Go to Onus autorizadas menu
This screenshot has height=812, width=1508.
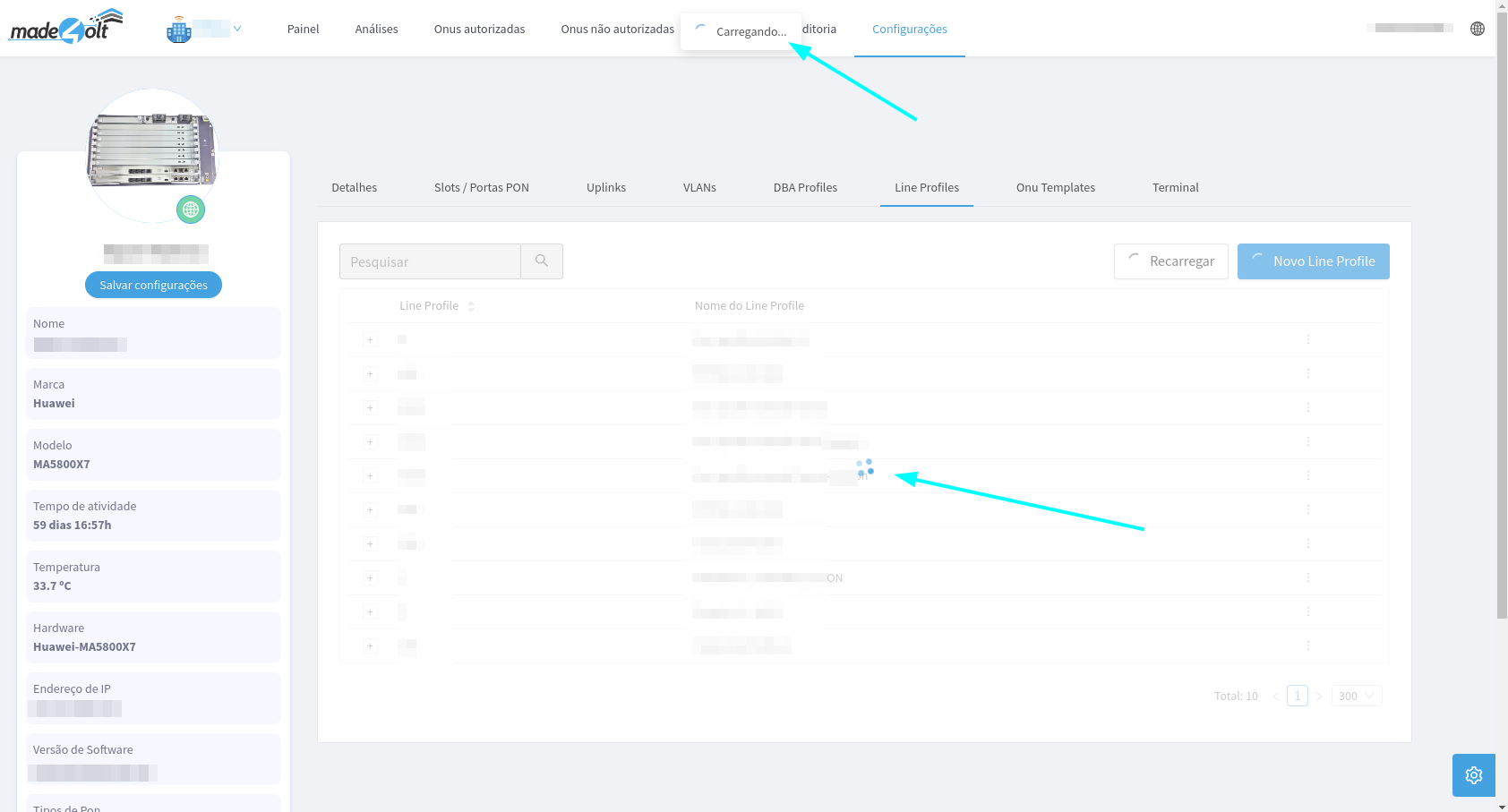(479, 30)
